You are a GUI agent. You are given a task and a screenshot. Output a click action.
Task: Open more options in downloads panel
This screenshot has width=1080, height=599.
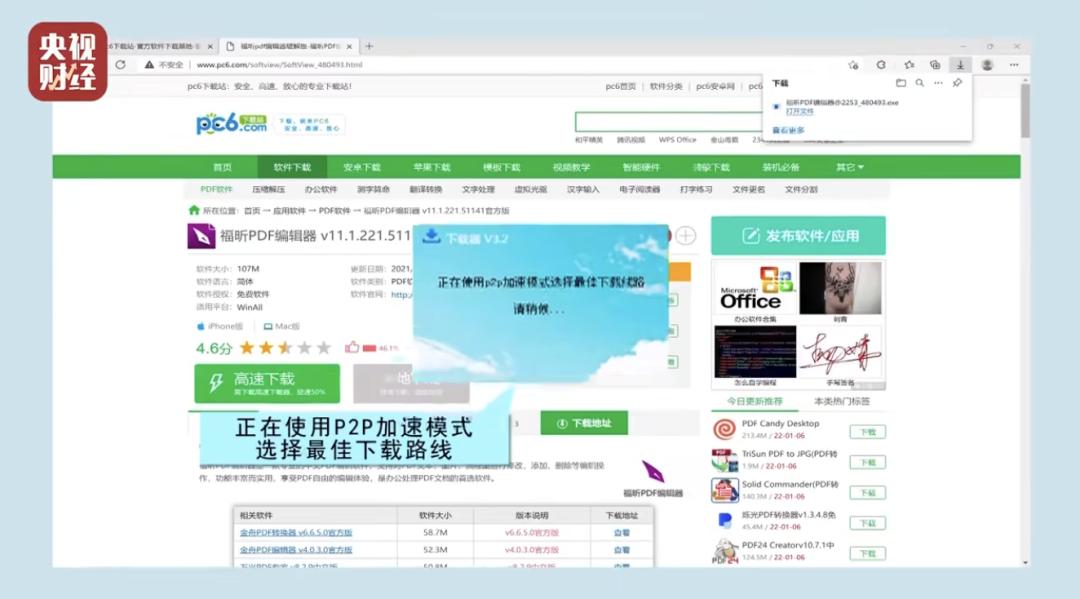[938, 83]
